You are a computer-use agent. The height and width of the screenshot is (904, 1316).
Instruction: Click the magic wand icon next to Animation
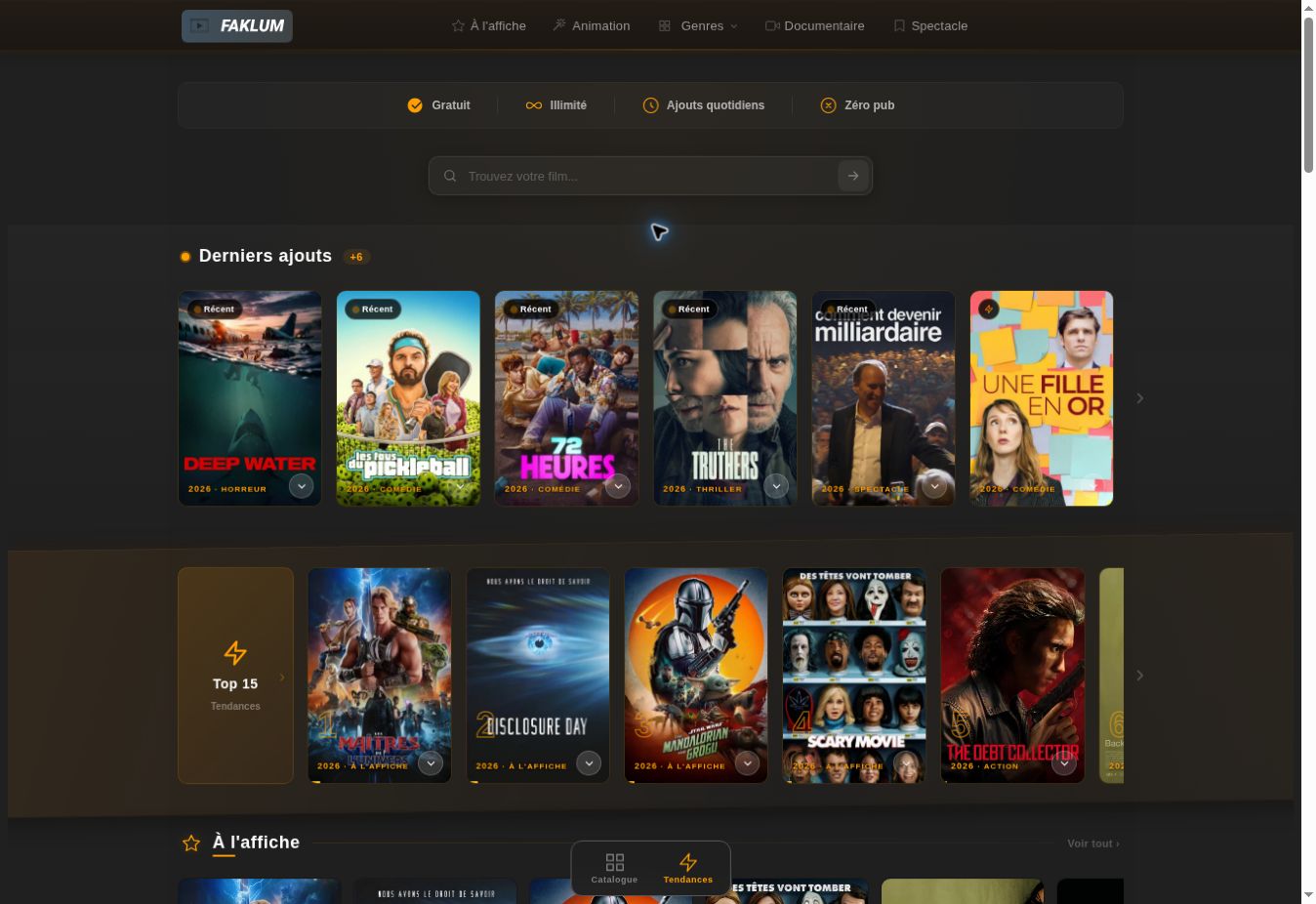[x=559, y=25]
